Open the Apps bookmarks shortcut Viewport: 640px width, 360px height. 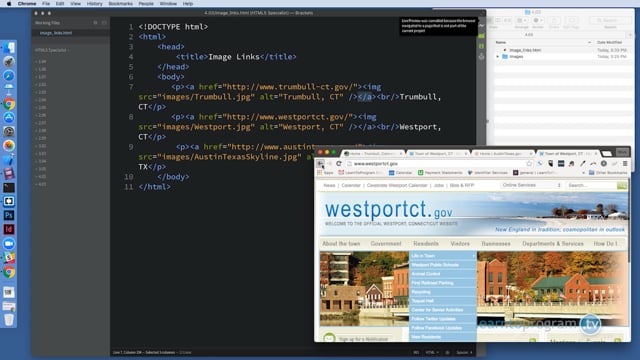tap(325, 173)
